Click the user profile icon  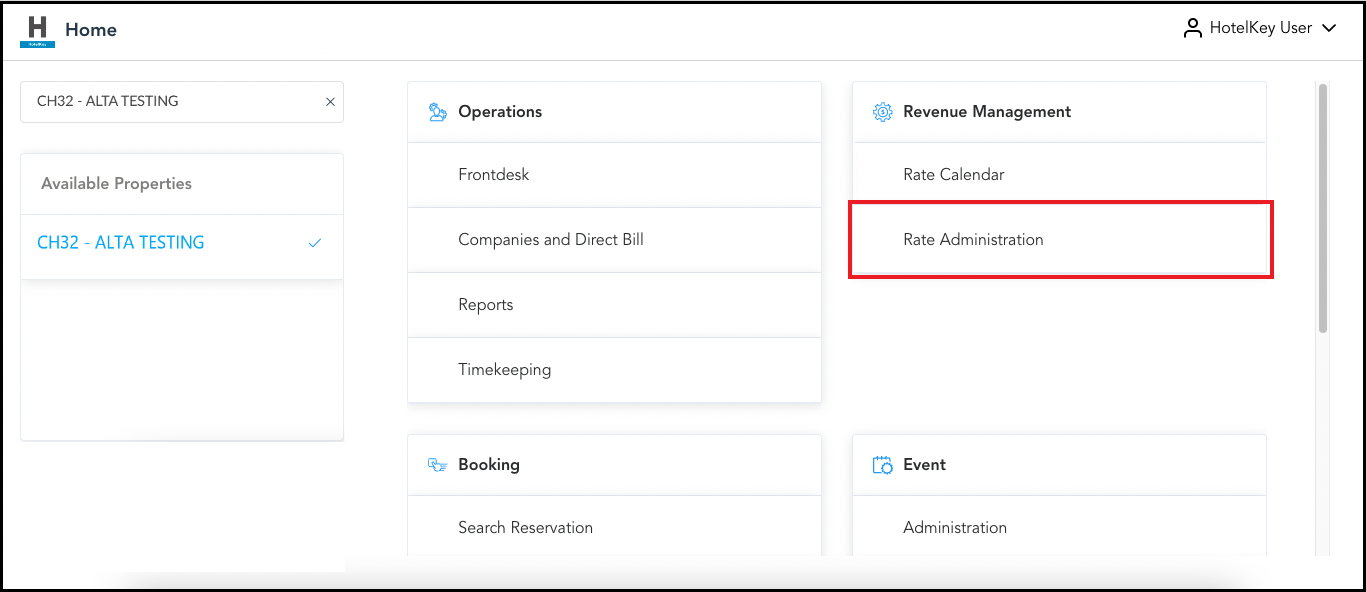[1192, 28]
